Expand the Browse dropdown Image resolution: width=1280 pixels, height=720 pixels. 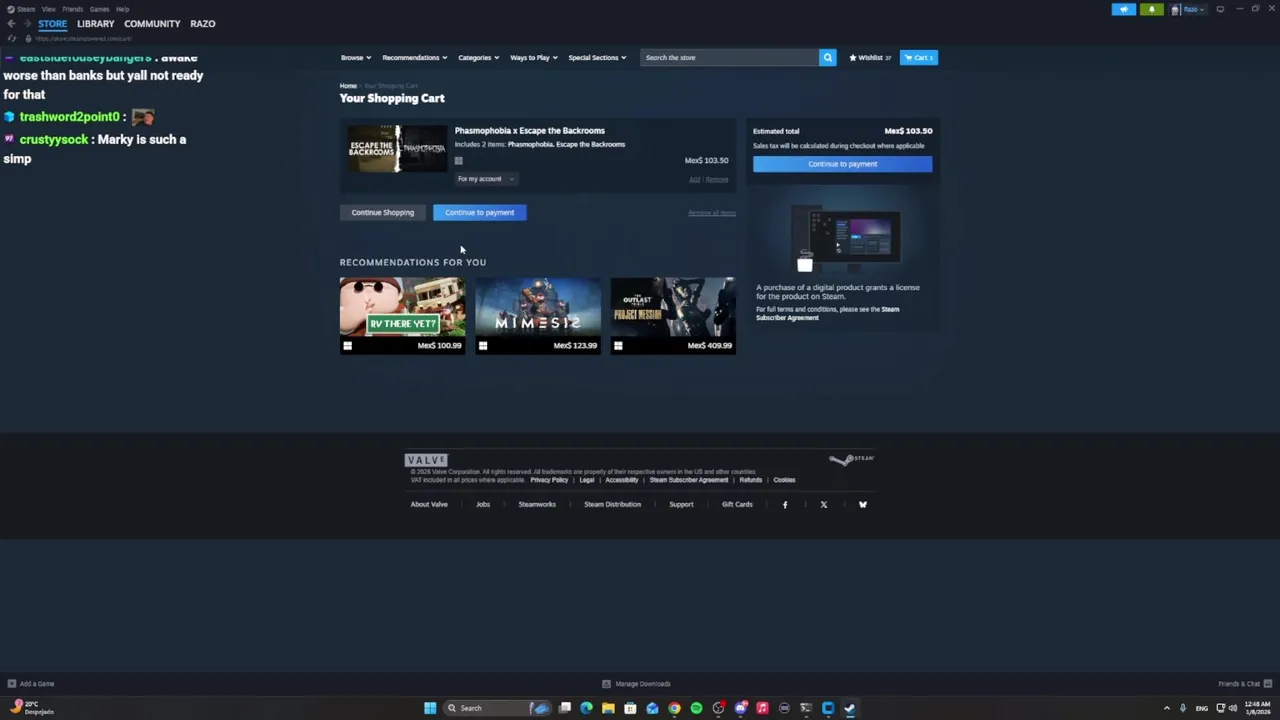355,58
